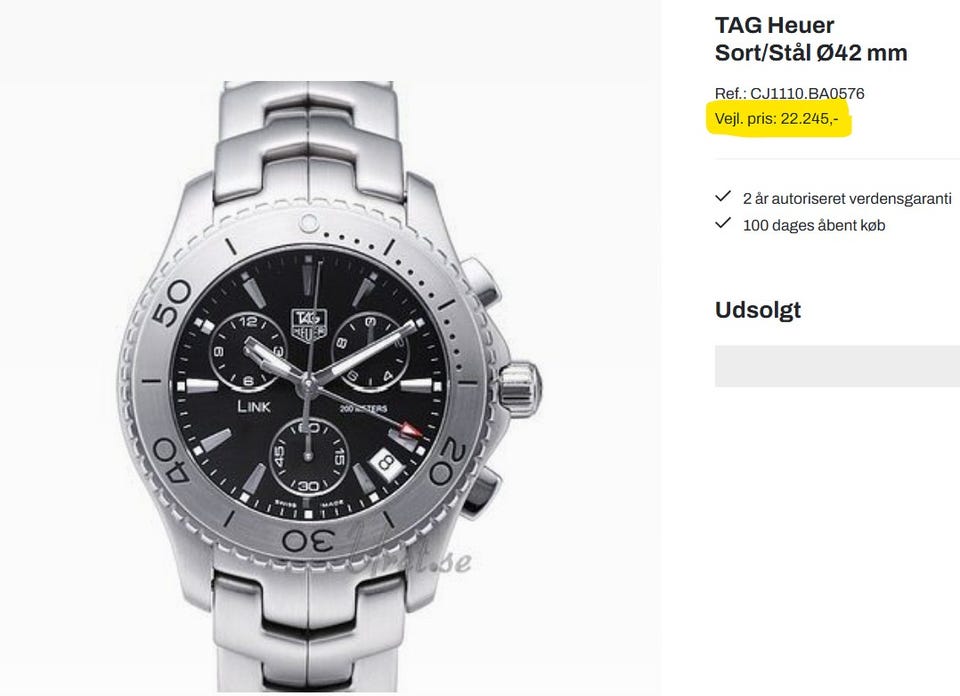Click the highlighted Vejl. pris 22.245,- text
Image resolution: width=960 pixels, height=696 pixels.
pos(777,120)
